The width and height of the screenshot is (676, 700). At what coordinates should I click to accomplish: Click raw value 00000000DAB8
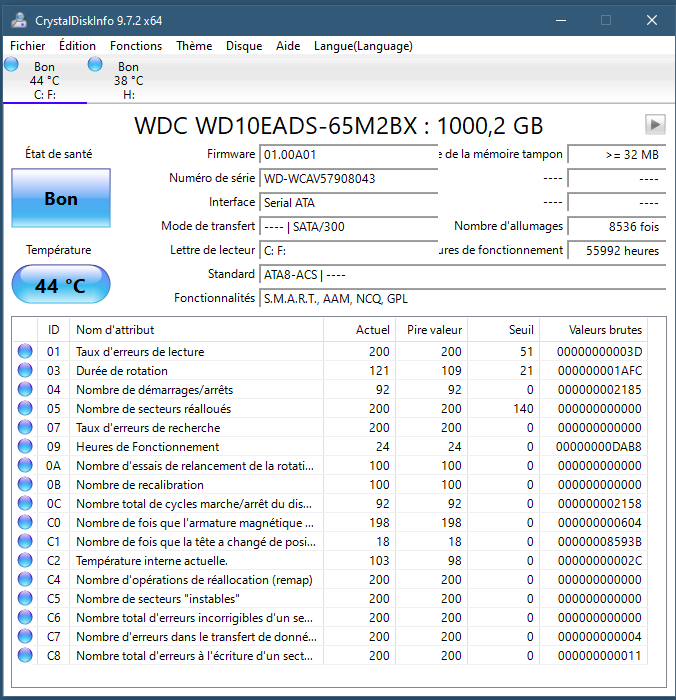click(x=598, y=446)
